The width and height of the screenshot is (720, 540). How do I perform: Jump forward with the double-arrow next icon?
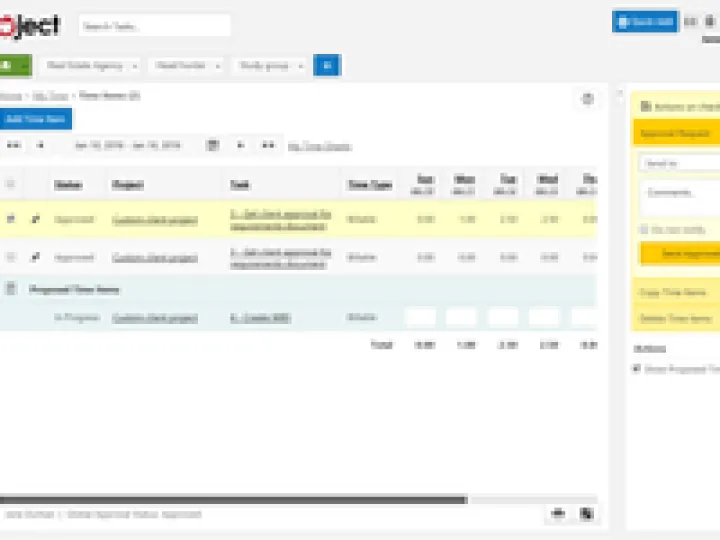[x=267, y=145]
